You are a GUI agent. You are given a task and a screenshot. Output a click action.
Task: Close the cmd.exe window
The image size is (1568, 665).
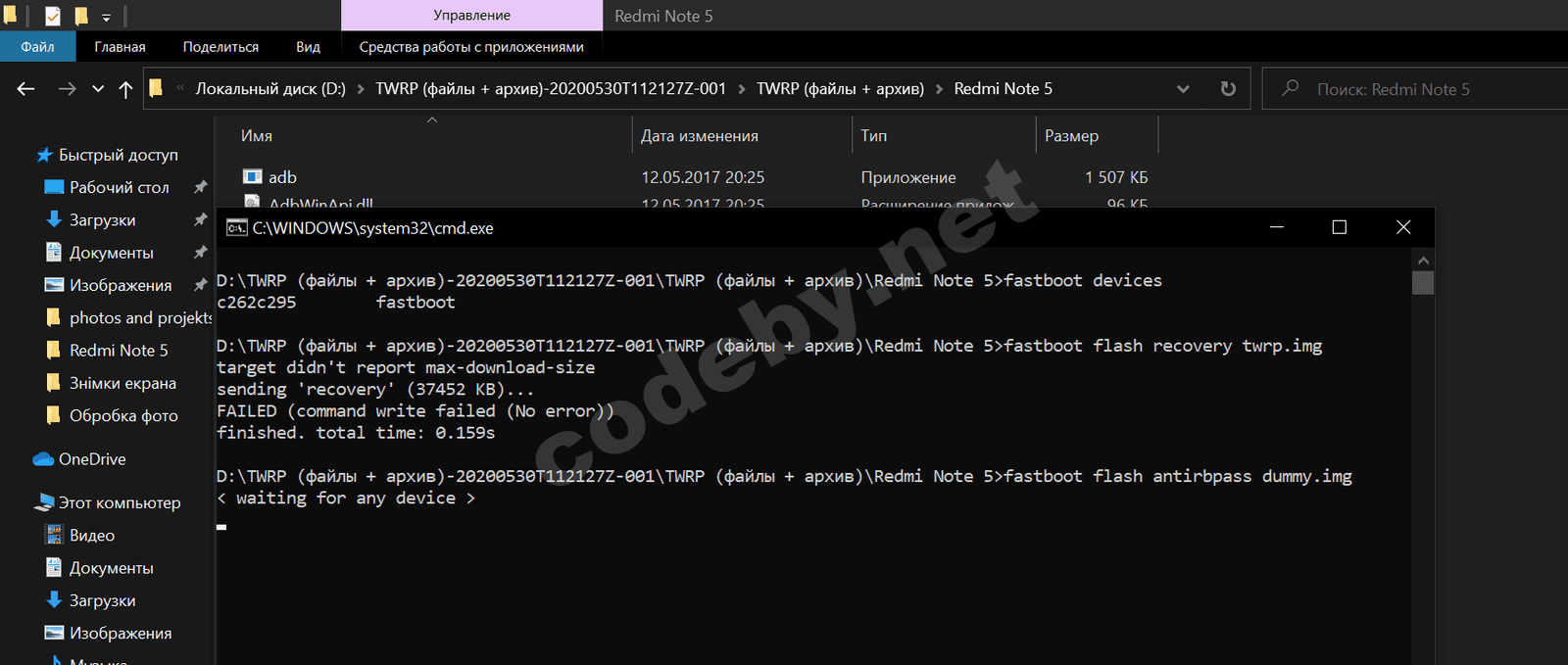coord(1403,227)
